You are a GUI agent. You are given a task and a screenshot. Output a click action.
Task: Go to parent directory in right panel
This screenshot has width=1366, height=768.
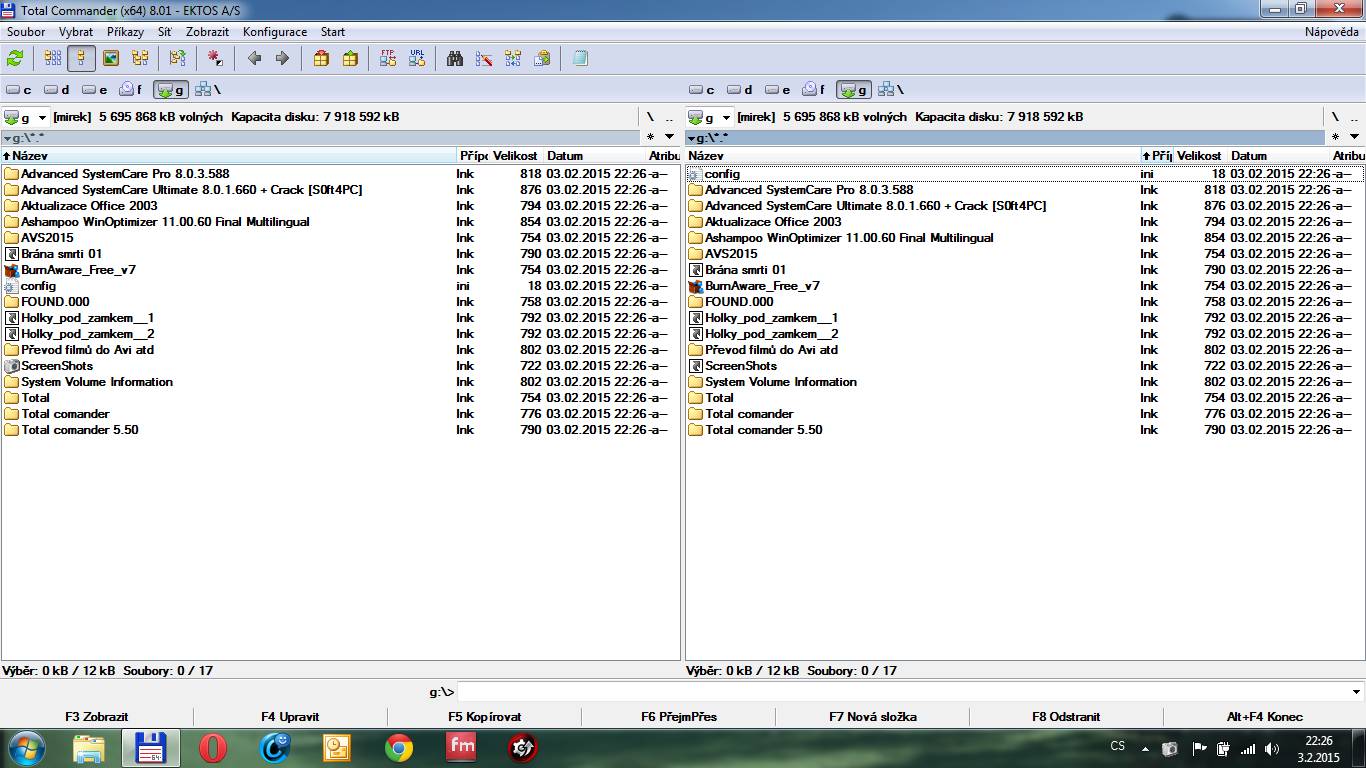pos(1354,117)
